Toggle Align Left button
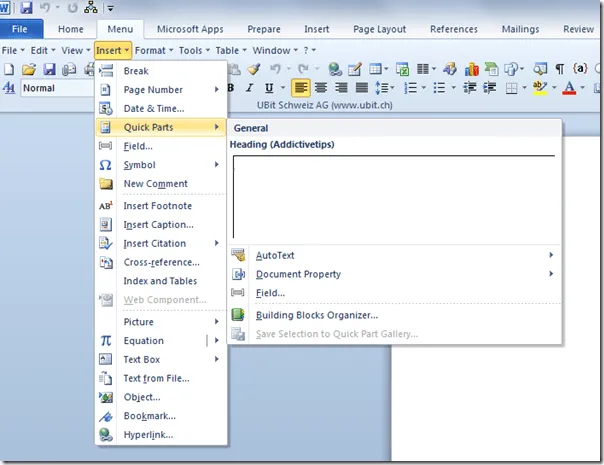The height and width of the screenshot is (465, 604). (300, 88)
